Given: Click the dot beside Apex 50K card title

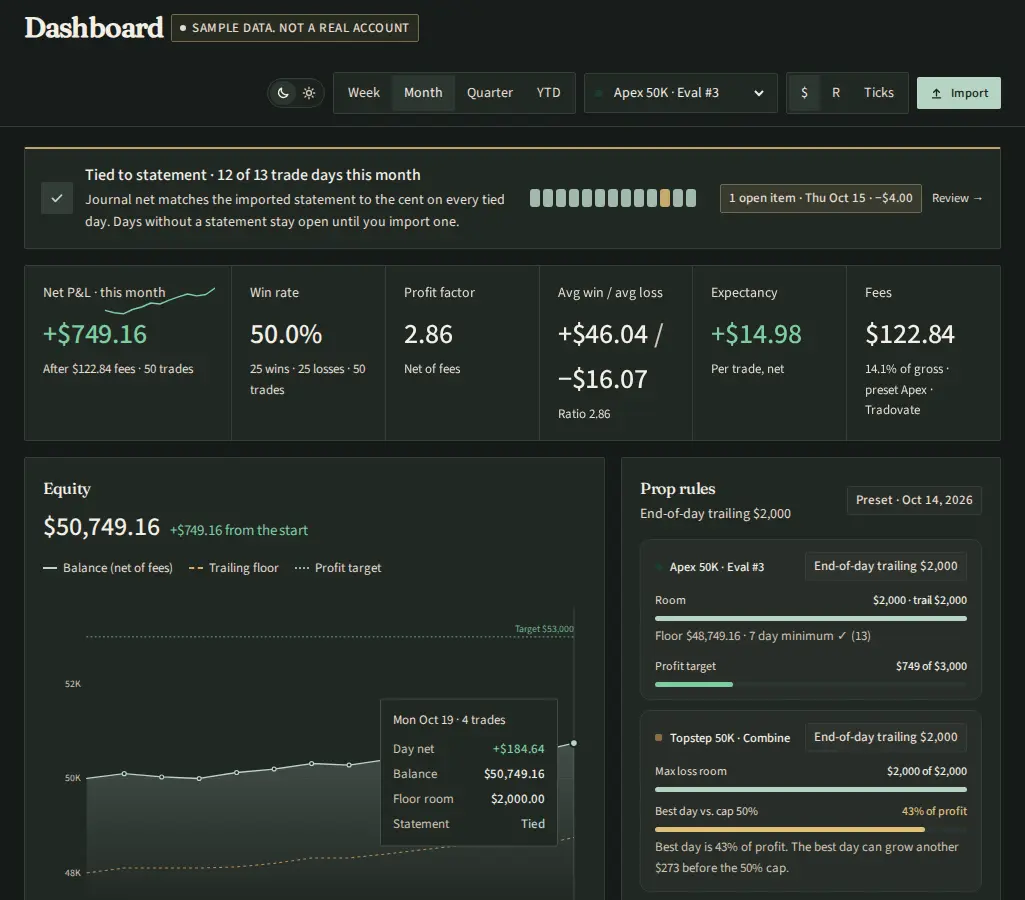Looking at the screenshot, I should click(x=658, y=567).
